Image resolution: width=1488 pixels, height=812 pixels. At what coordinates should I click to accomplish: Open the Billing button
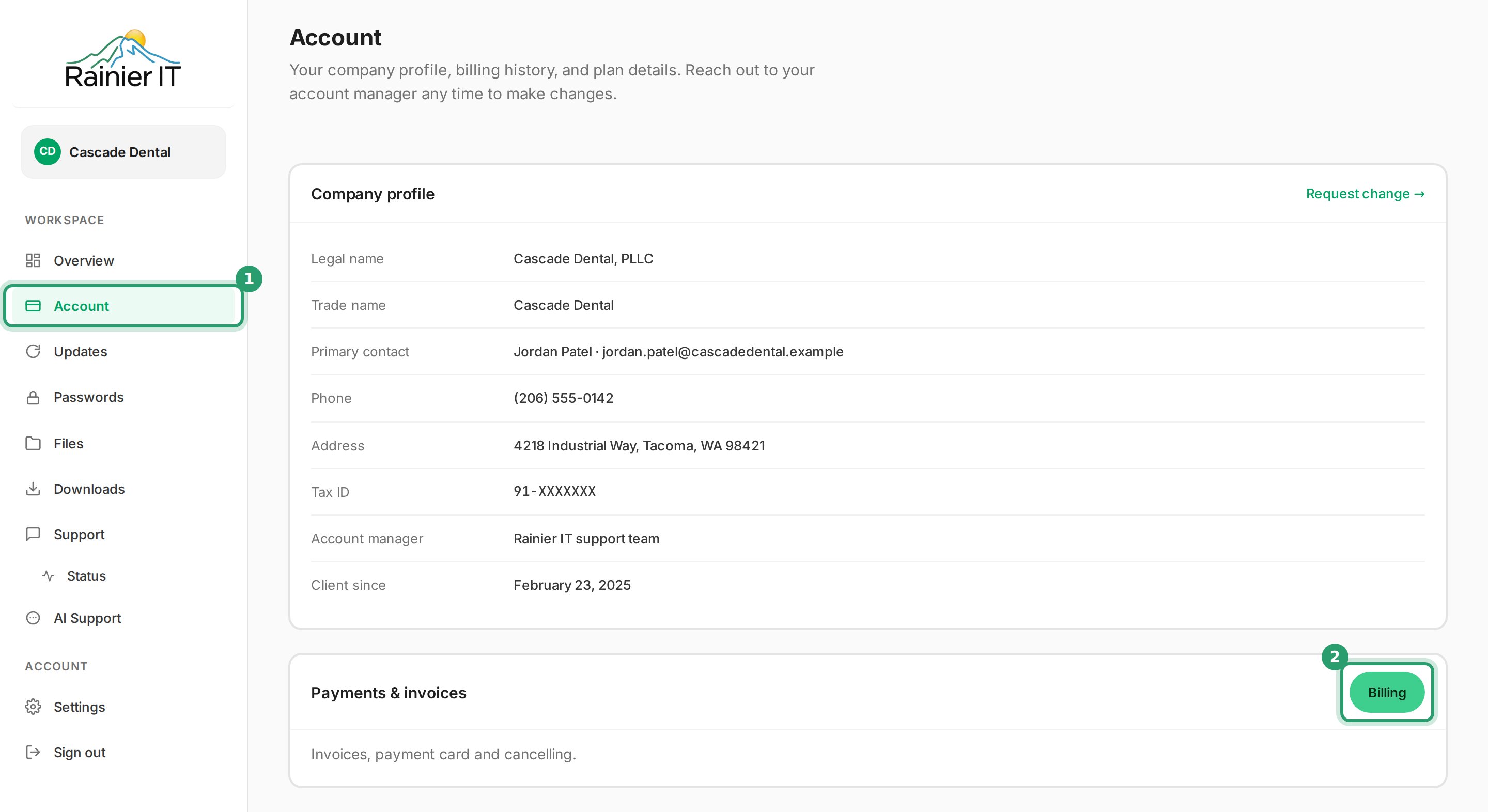point(1386,692)
